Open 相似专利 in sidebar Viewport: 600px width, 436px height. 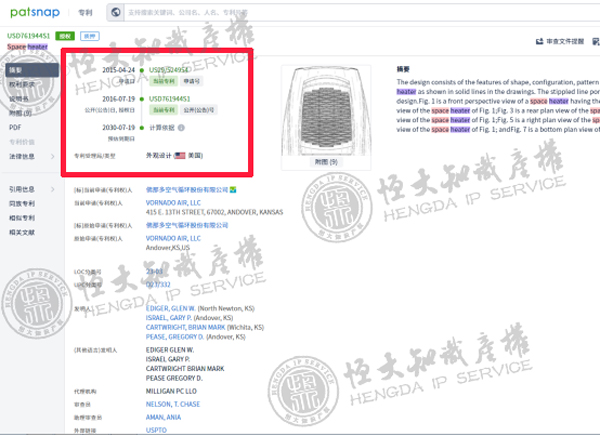(22, 218)
